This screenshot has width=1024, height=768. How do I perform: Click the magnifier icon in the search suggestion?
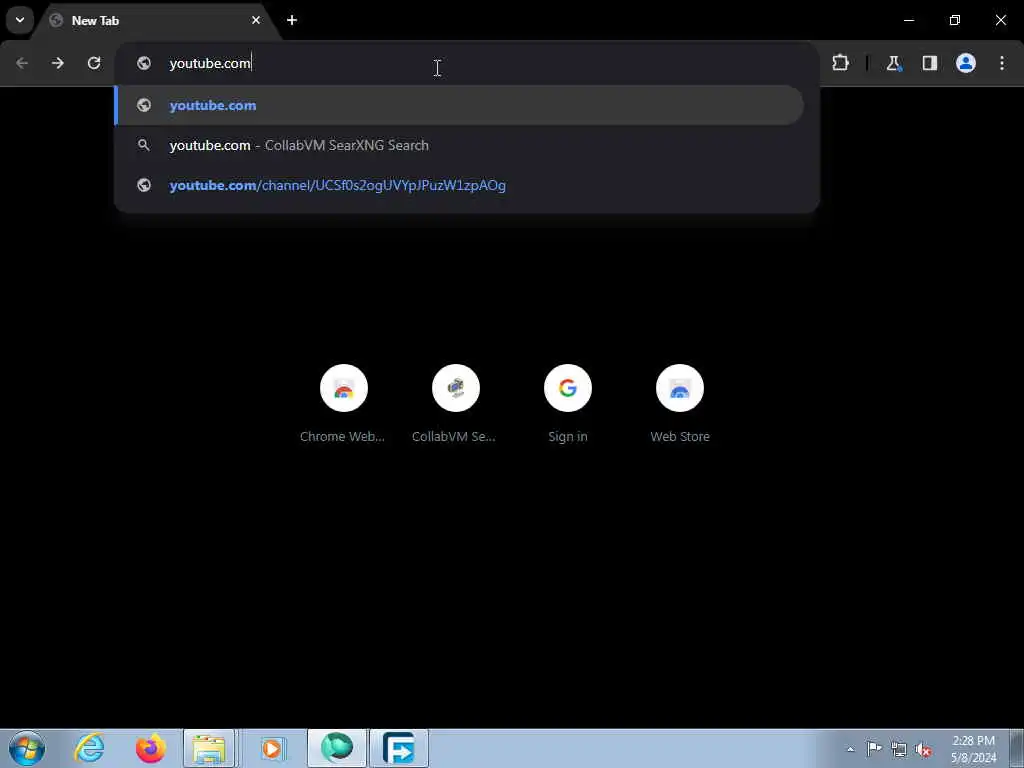144,145
